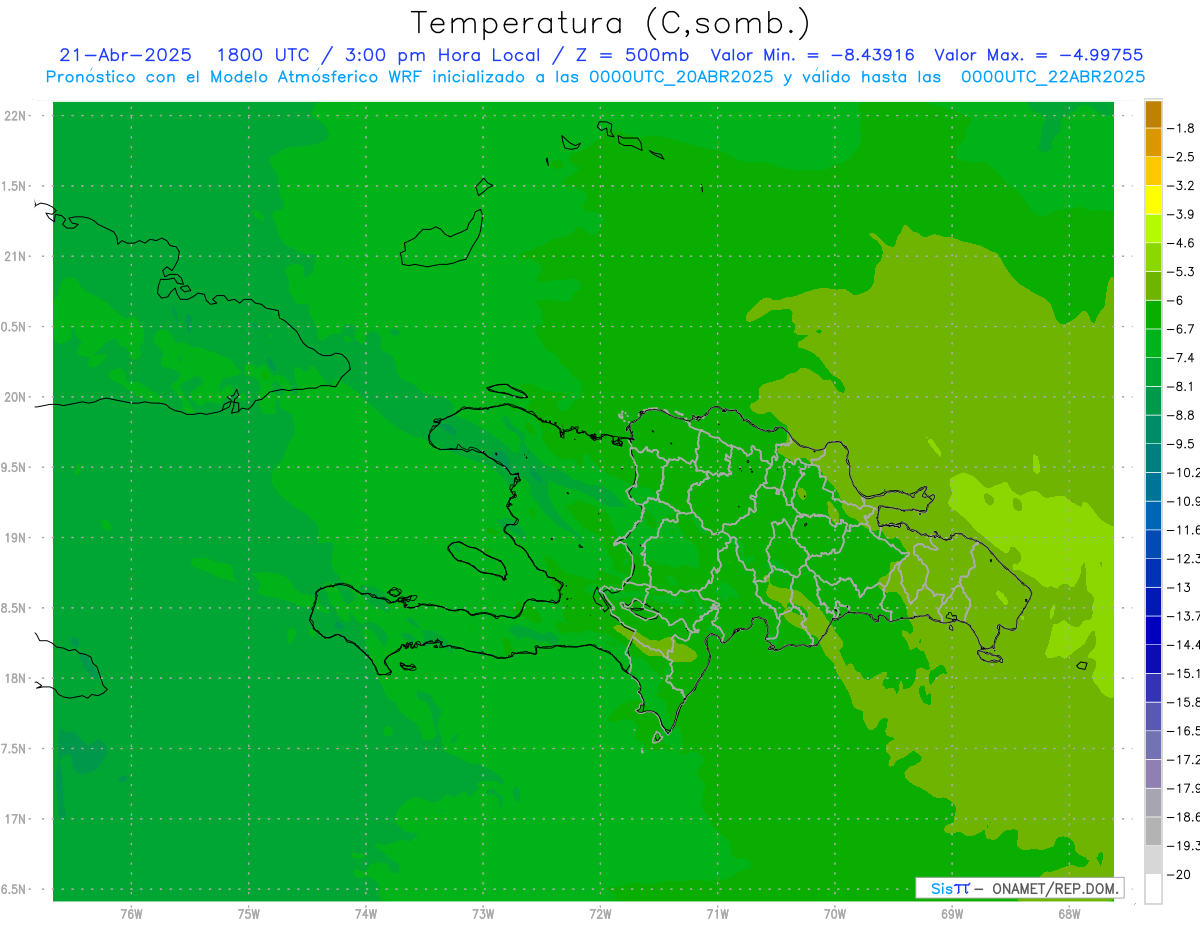Click the '-13' color scale label
The height and width of the screenshot is (927, 1200).
[1179, 588]
